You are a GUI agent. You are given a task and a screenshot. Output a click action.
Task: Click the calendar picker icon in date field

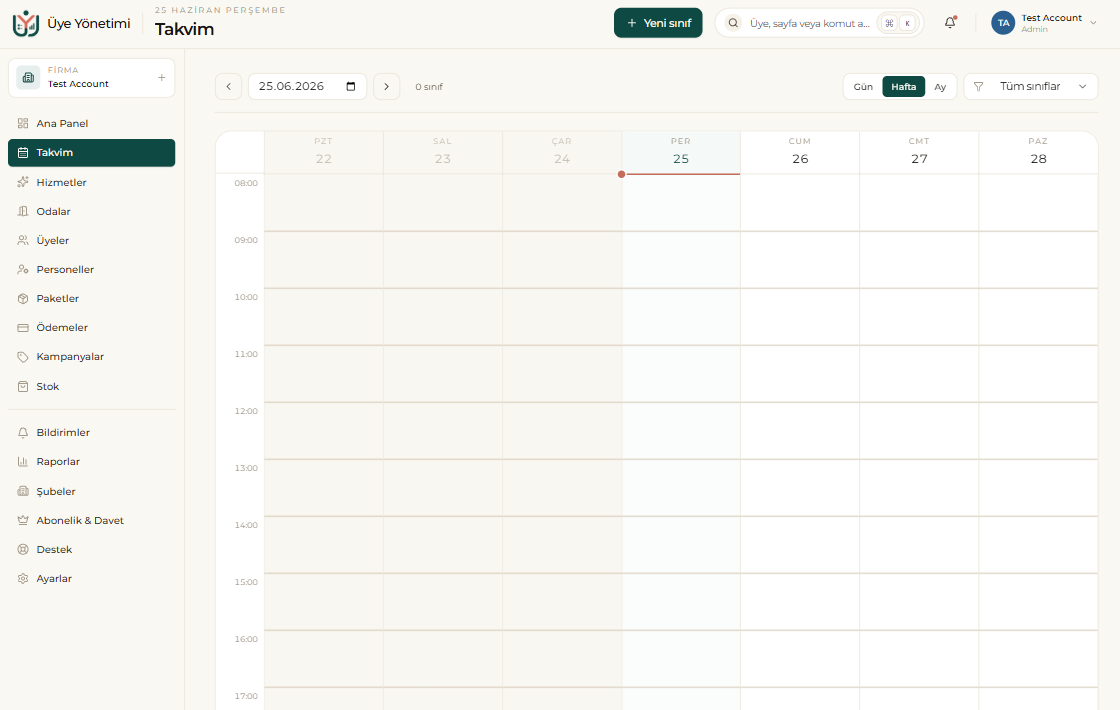[x=351, y=86]
